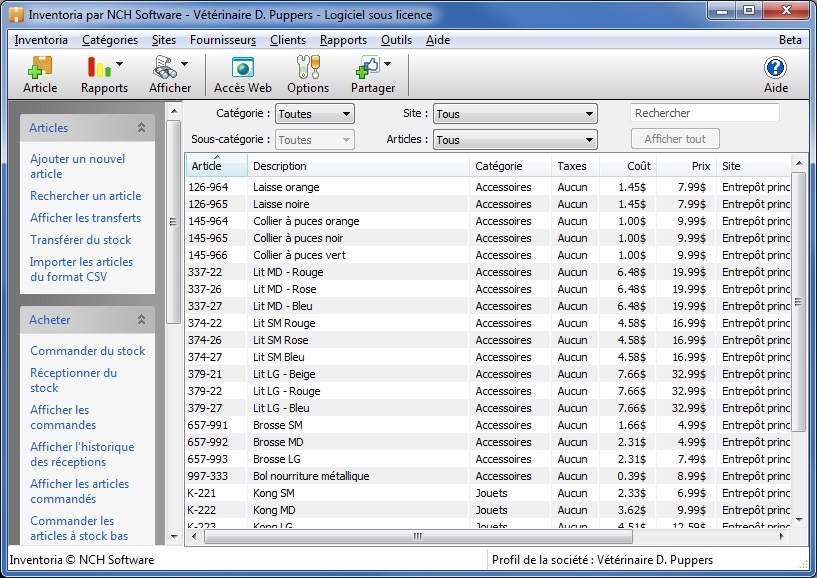The width and height of the screenshot is (817, 578).
Task: Sort by the Description column header
Action: pyautogui.click(x=358, y=166)
